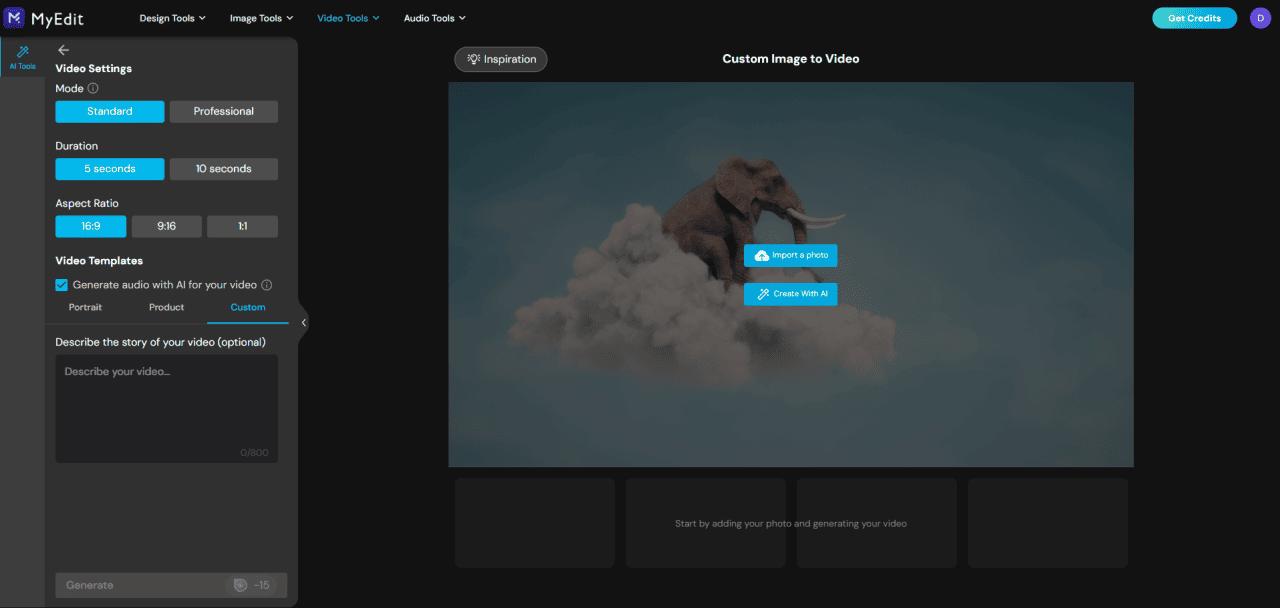
Task: Click the audio generation info icon
Action: 267,285
